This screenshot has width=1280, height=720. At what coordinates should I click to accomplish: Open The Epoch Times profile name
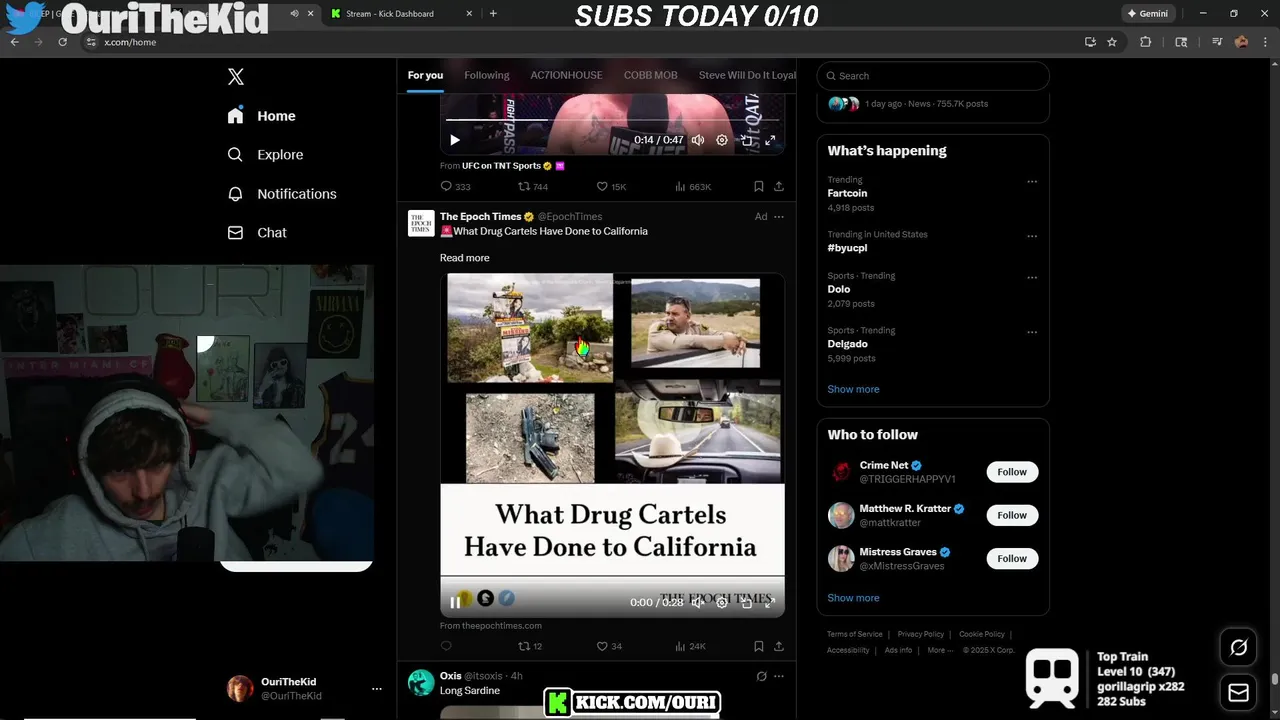coord(480,216)
